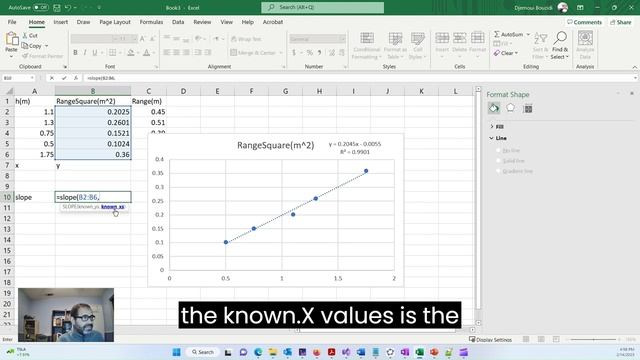Screen dimensions: 640x360
Task: Open Find & Select magnifier menu
Action: pyautogui.click(x=560, y=46)
